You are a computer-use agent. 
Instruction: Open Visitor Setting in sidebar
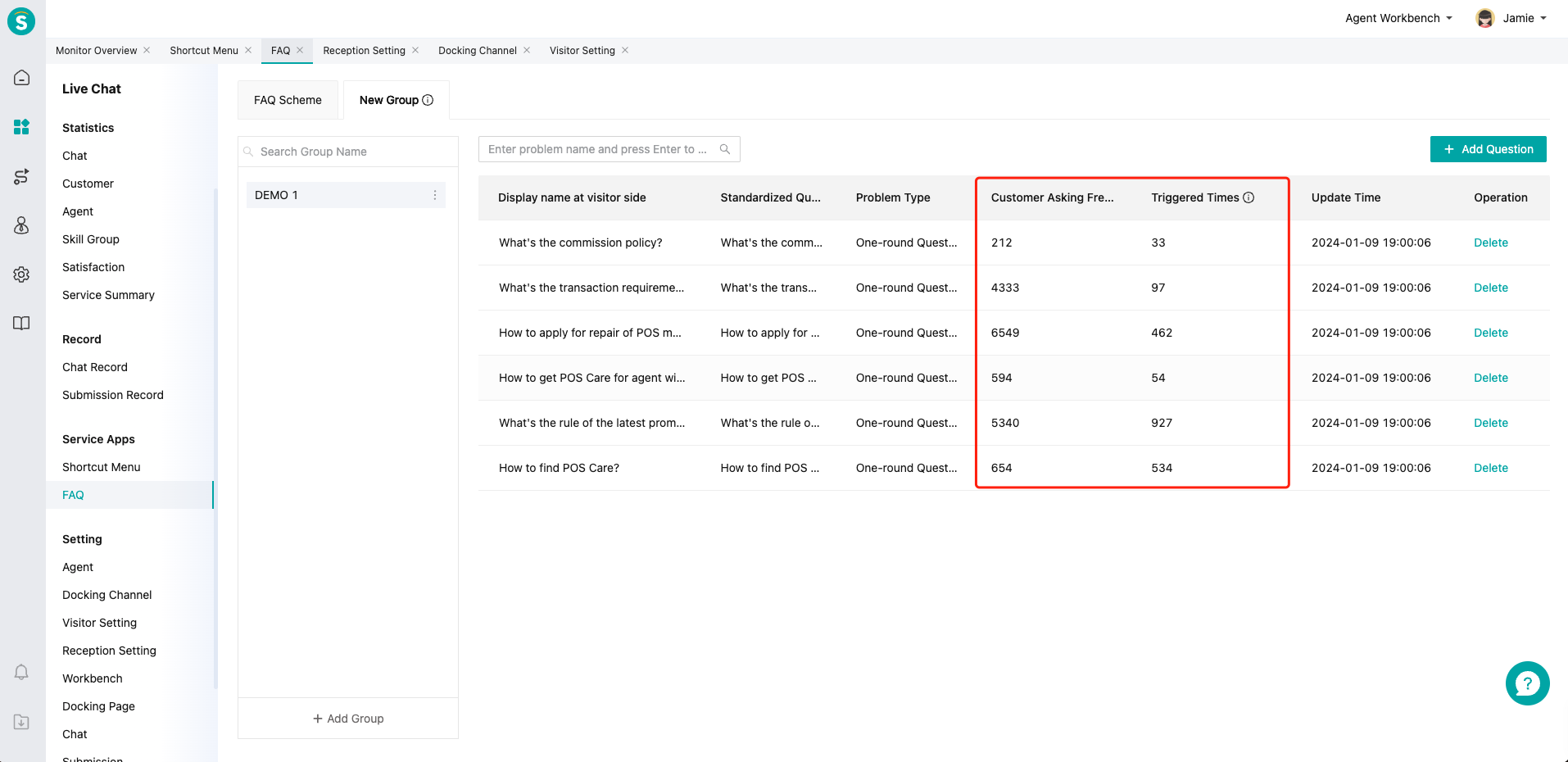coord(100,623)
